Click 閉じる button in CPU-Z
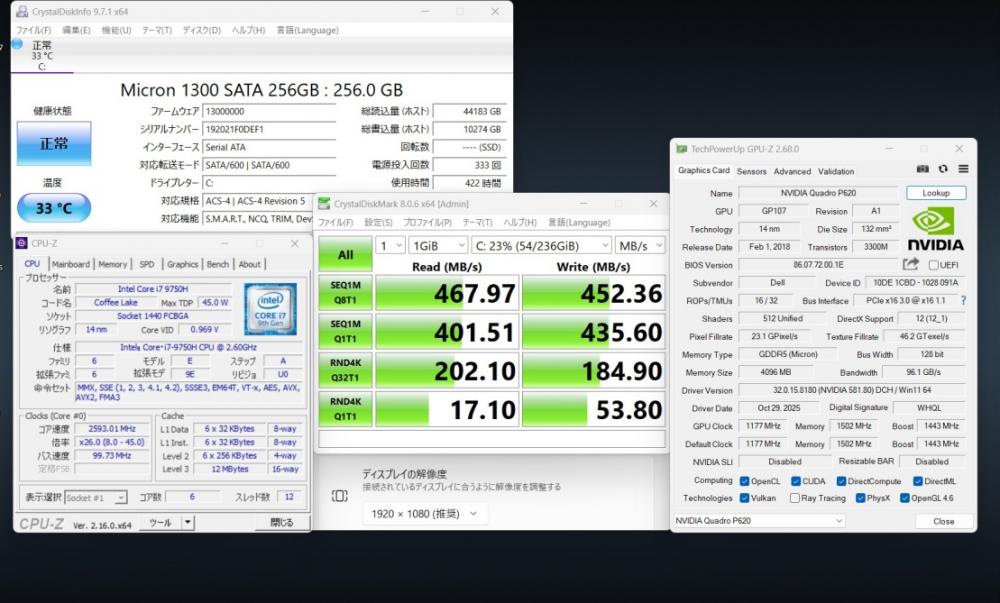Image resolution: width=1000 pixels, height=603 pixels. coord(281,523)
